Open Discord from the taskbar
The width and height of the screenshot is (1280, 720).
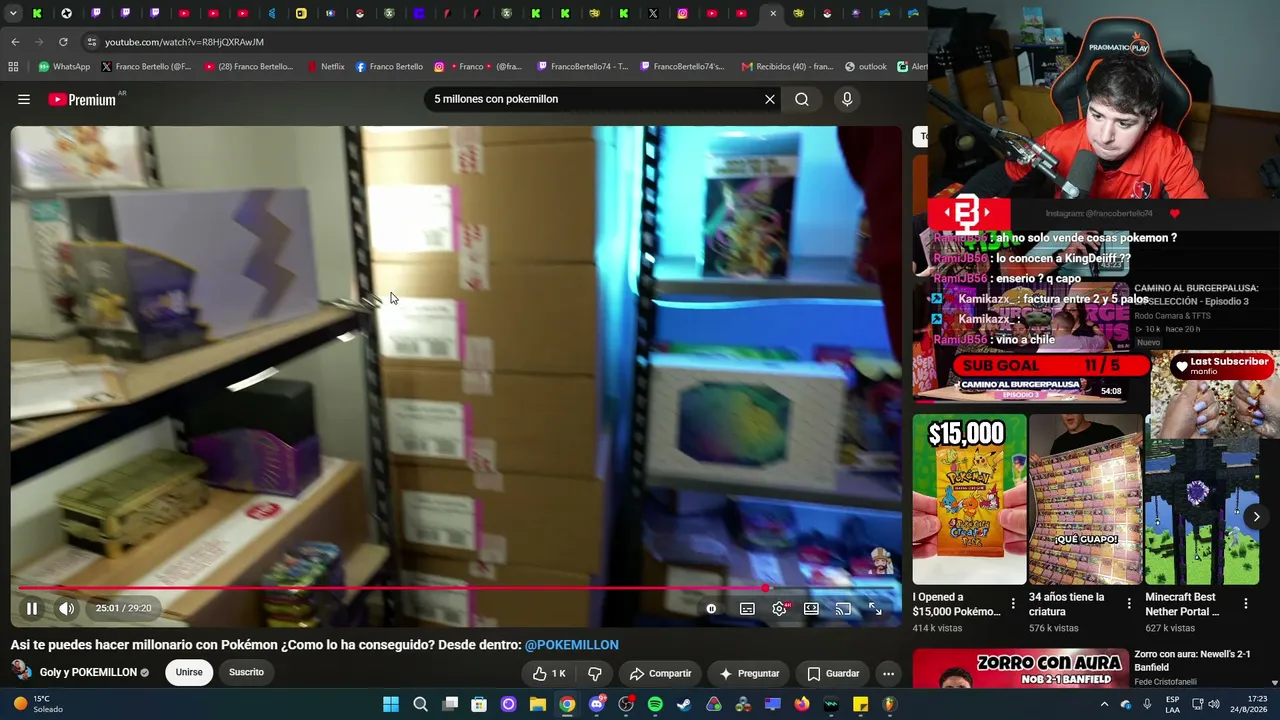597,704
